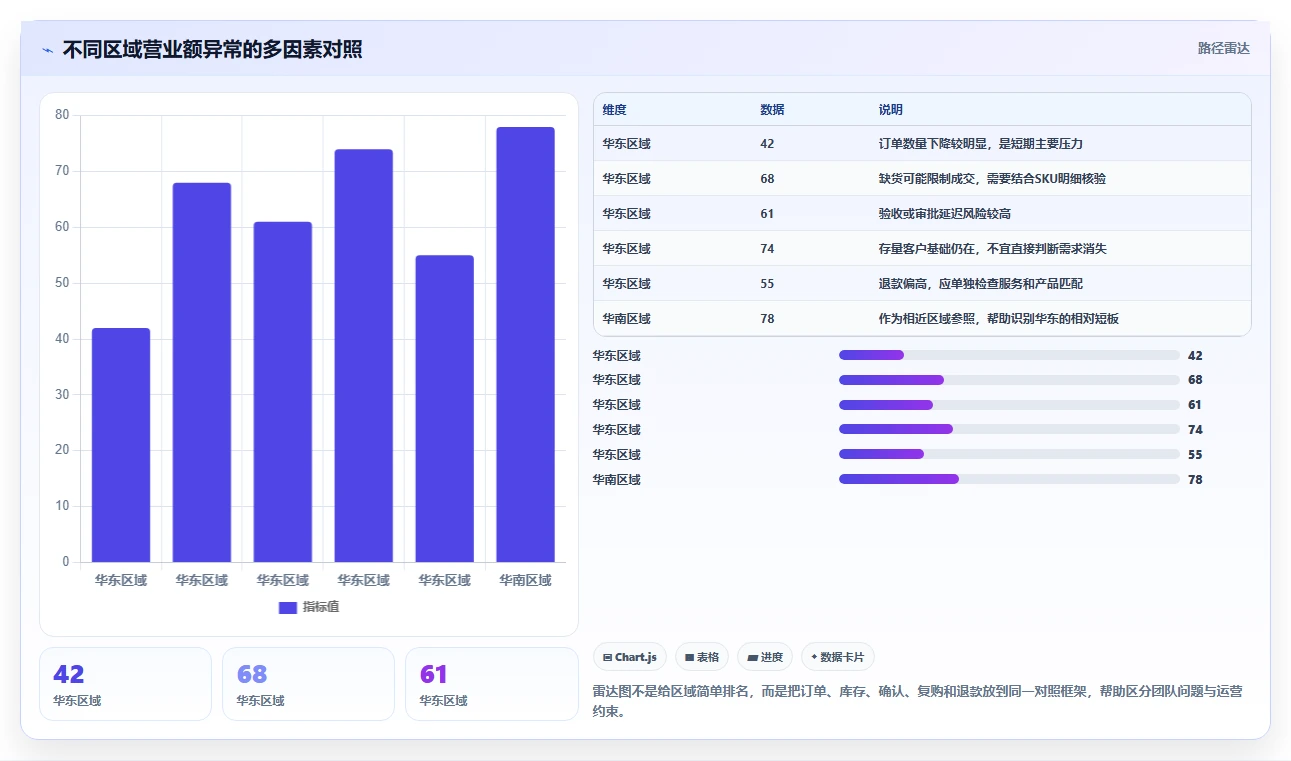Click the small icon beside the page title
This screenshot has width=1291, height=761.
click(47, 50)
